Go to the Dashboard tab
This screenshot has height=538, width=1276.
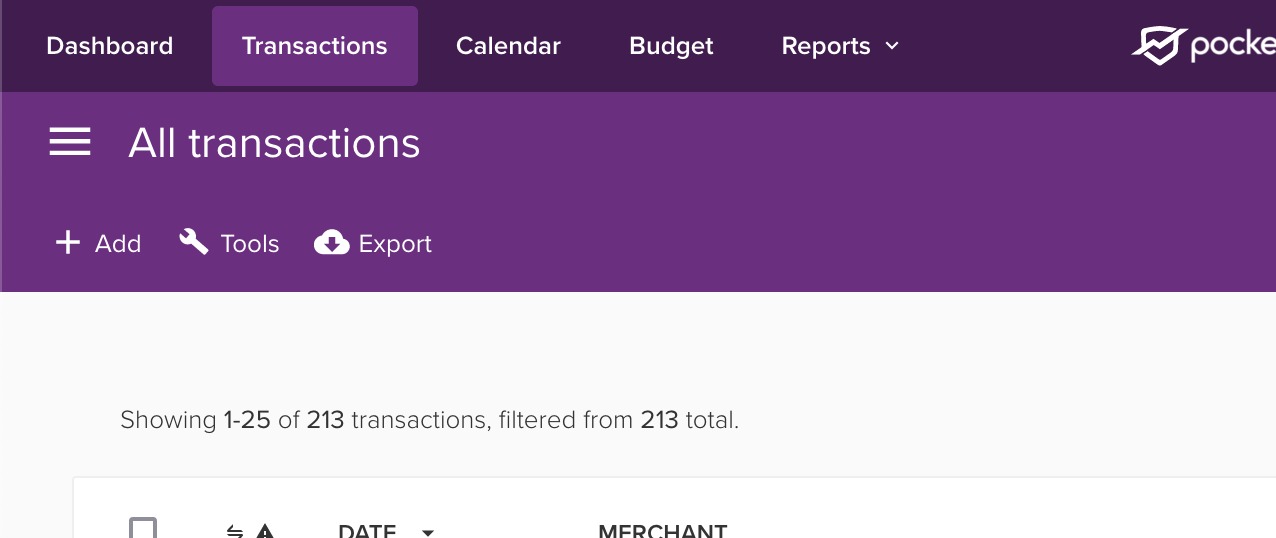[x=109, y=46]
